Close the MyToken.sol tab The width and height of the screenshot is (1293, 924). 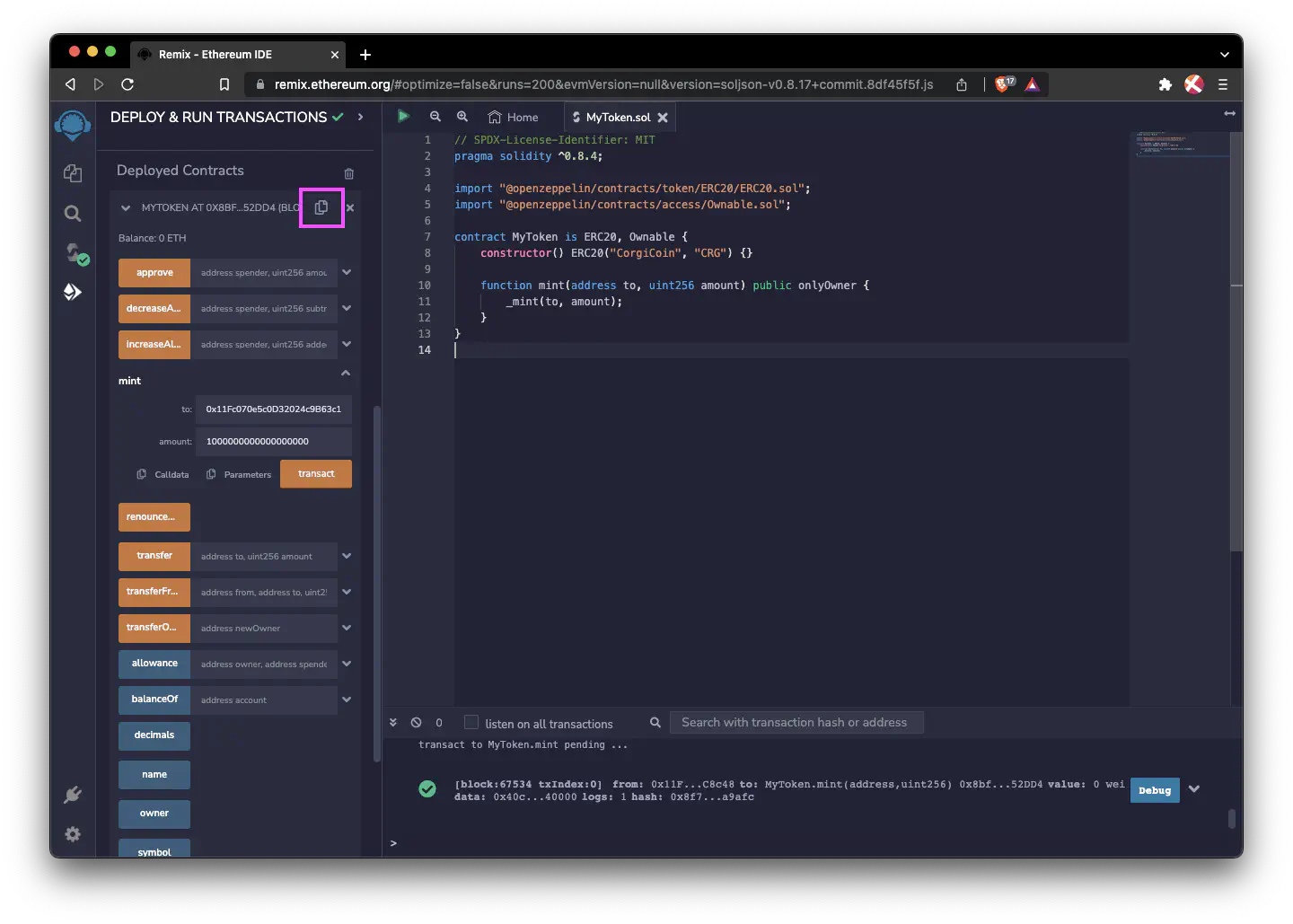point(663,118)
